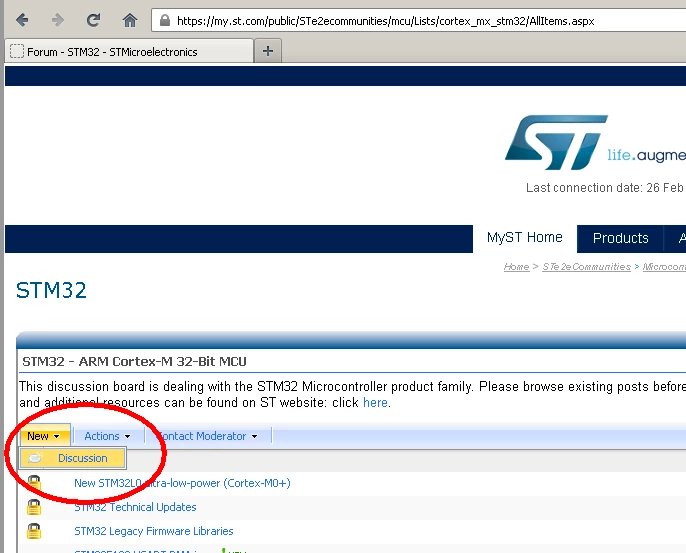Click the ST logo
Image resolution: width=686 pixels, height=553 pixels.
pyautogui.click(x=556, y=142)
